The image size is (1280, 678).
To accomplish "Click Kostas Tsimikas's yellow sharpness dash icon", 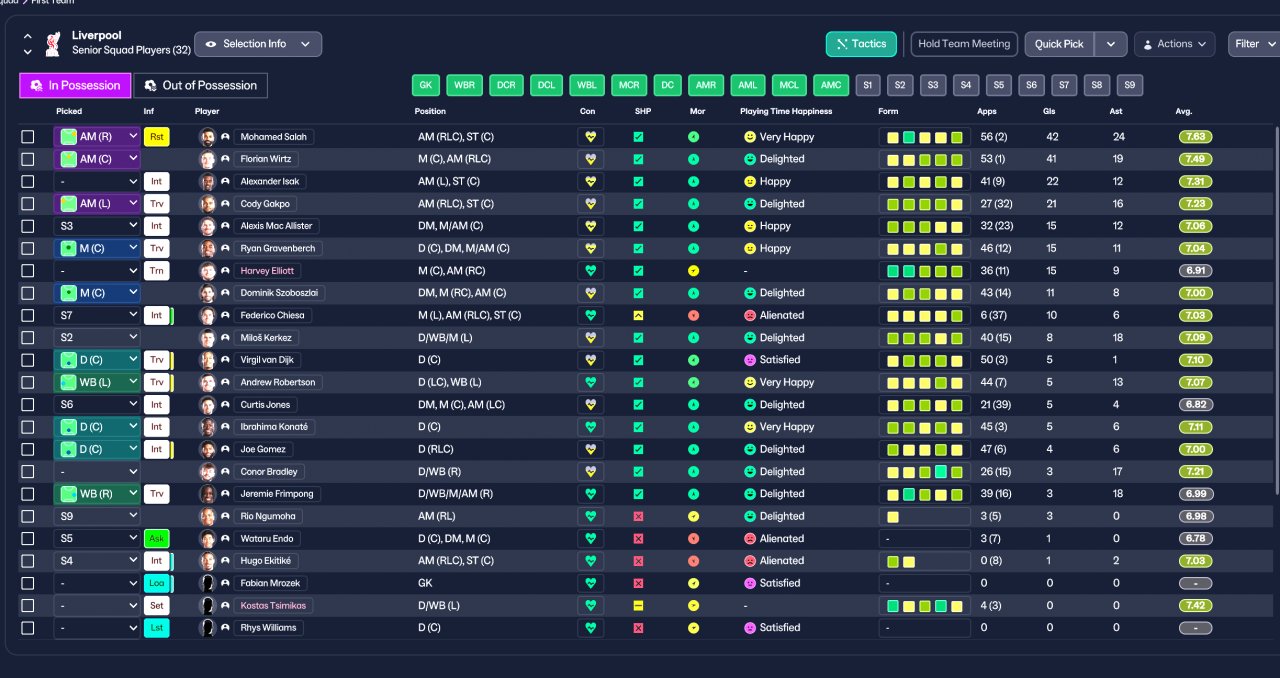I will click(638, 606).
